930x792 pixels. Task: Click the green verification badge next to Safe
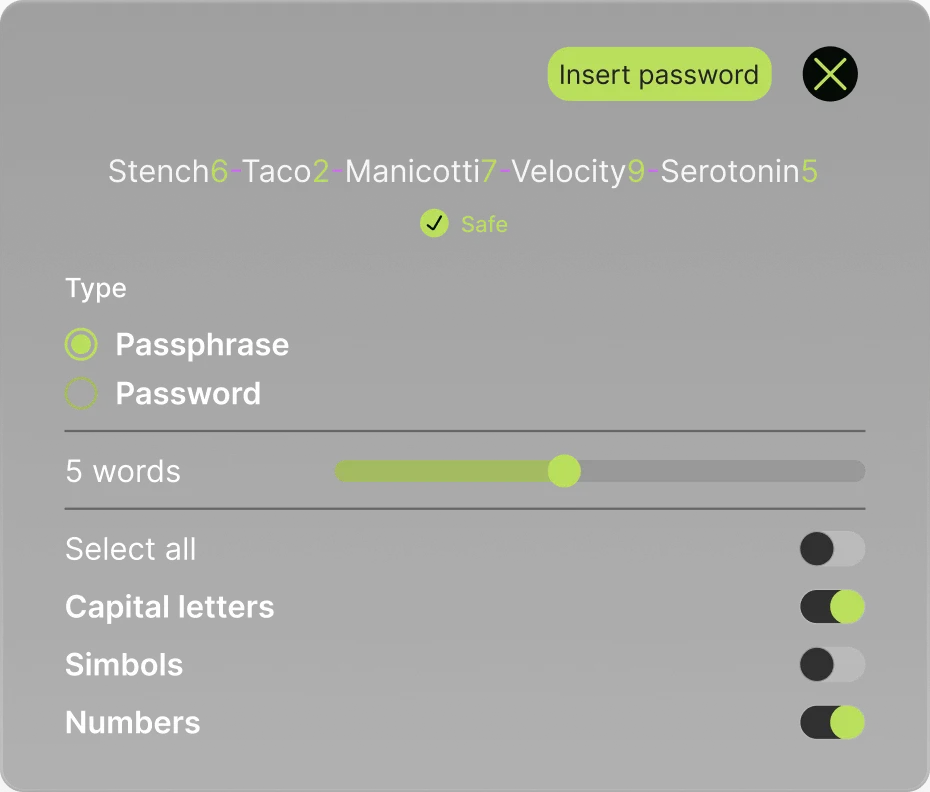click(434, 224)
